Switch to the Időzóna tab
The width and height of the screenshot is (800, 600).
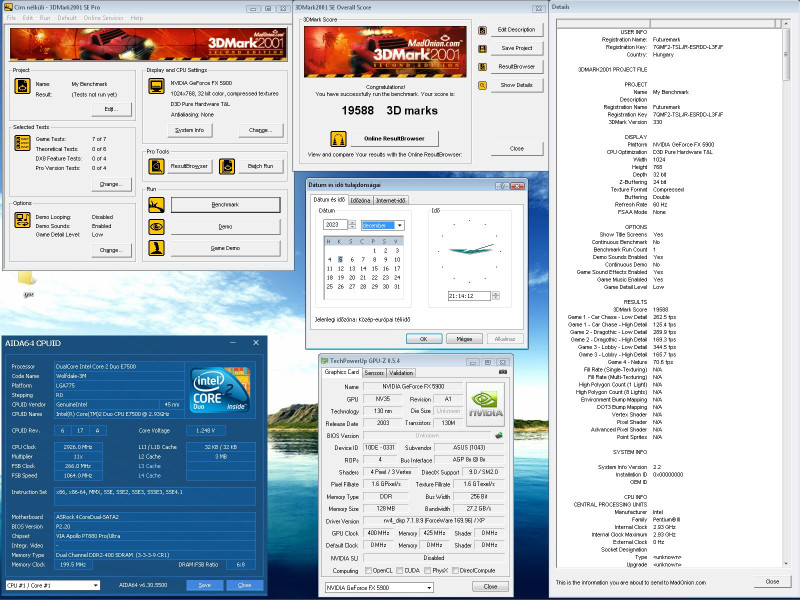click(x=360, y=201)
